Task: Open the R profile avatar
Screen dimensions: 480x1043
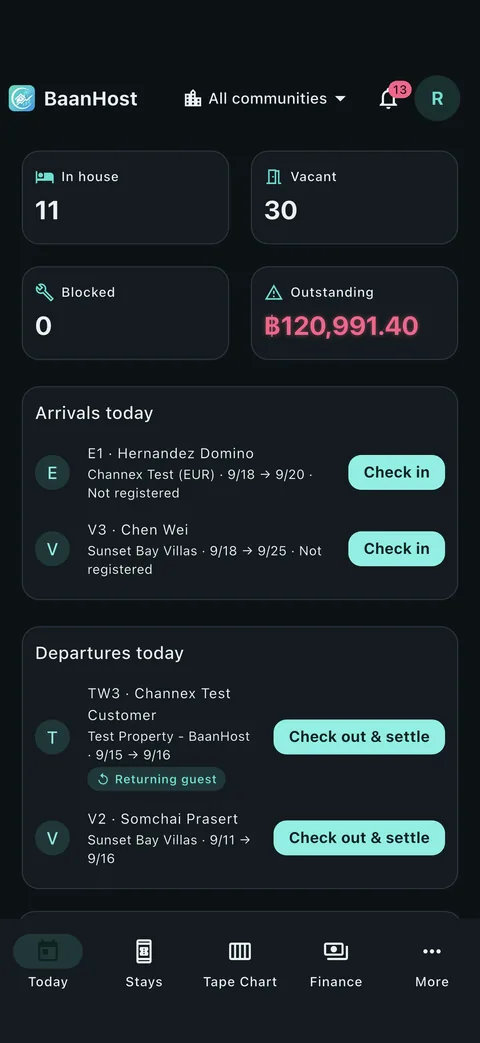Action: pyautogui.click(x=437, y=98)
